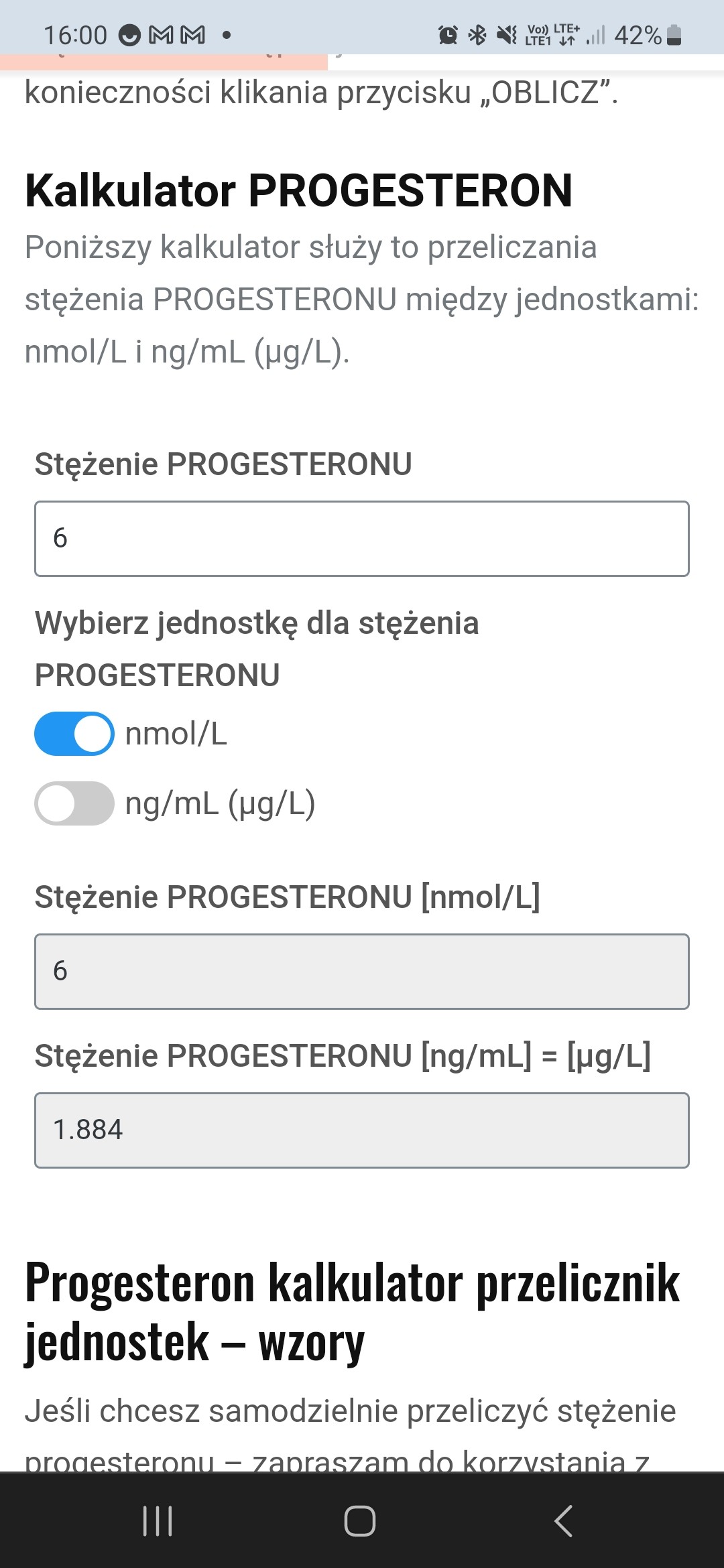Go back using the navigation arrow
724x1568 pixels.
tap(563, 1521)
